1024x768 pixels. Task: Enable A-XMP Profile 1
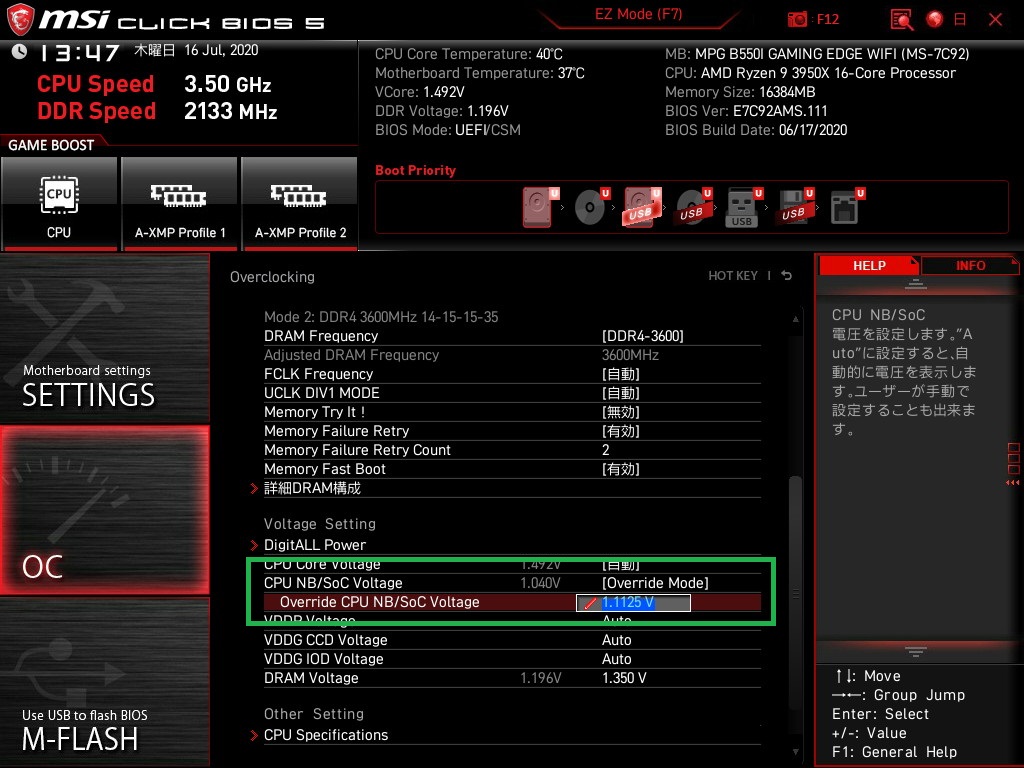coord(180,204)
